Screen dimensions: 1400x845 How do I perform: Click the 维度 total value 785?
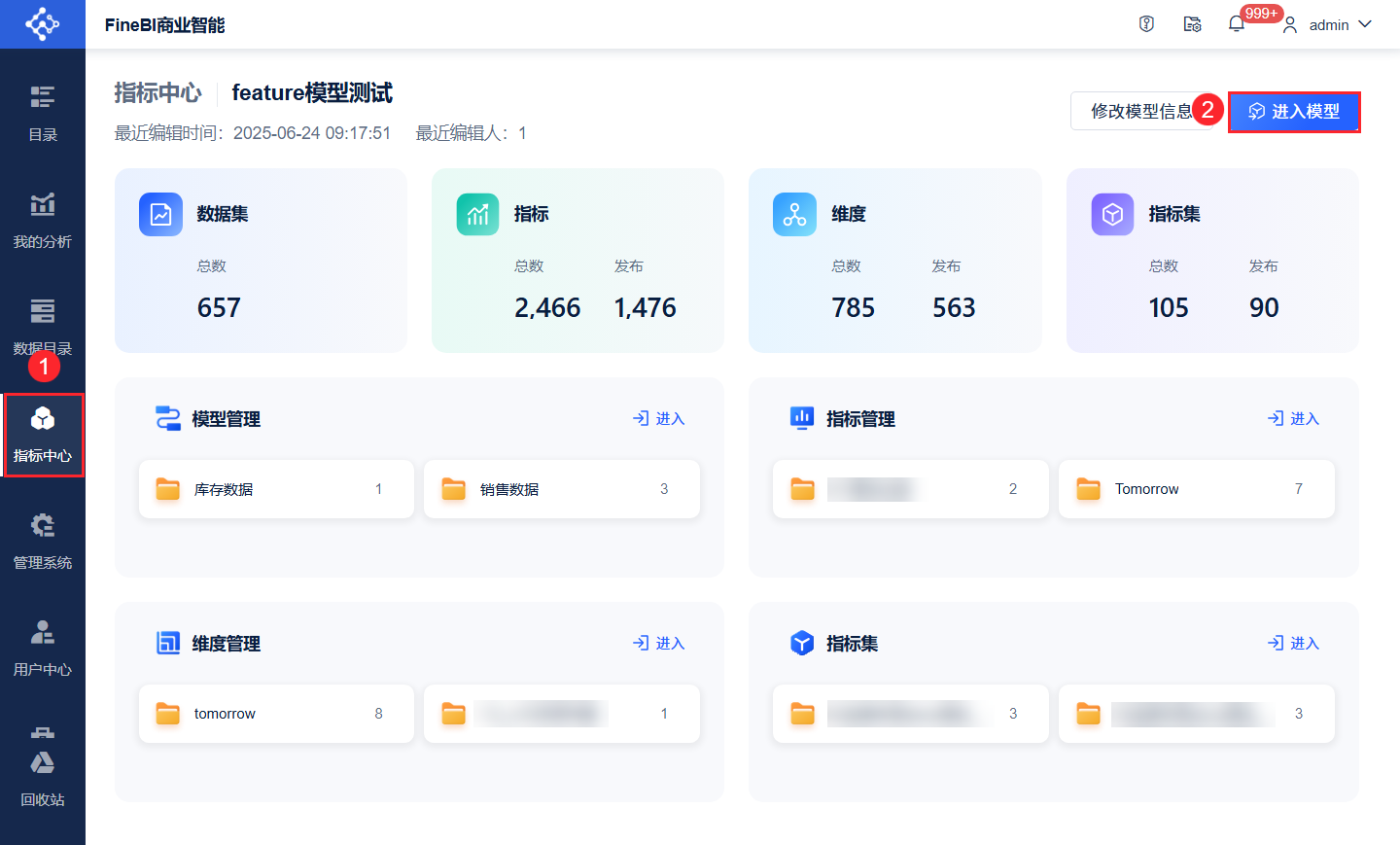[x=854, y=308]
